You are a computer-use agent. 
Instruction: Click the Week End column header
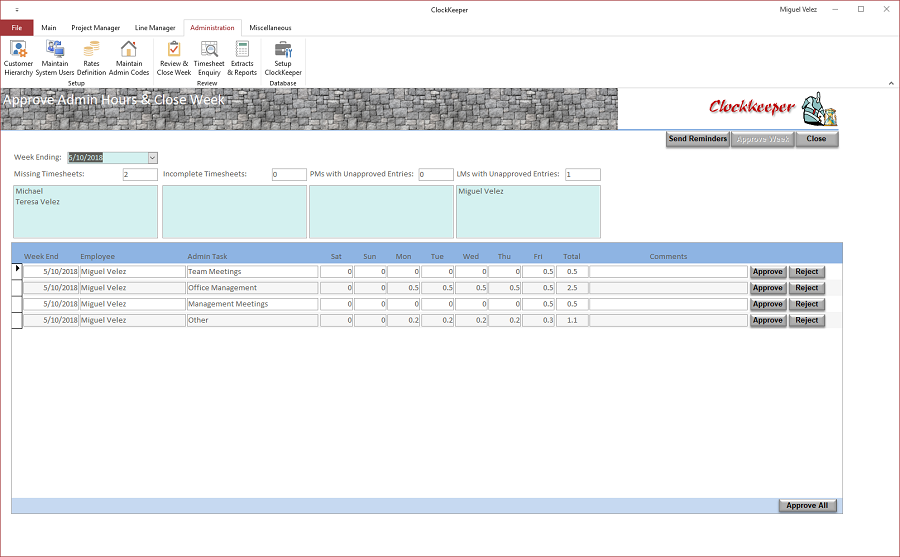41,257
